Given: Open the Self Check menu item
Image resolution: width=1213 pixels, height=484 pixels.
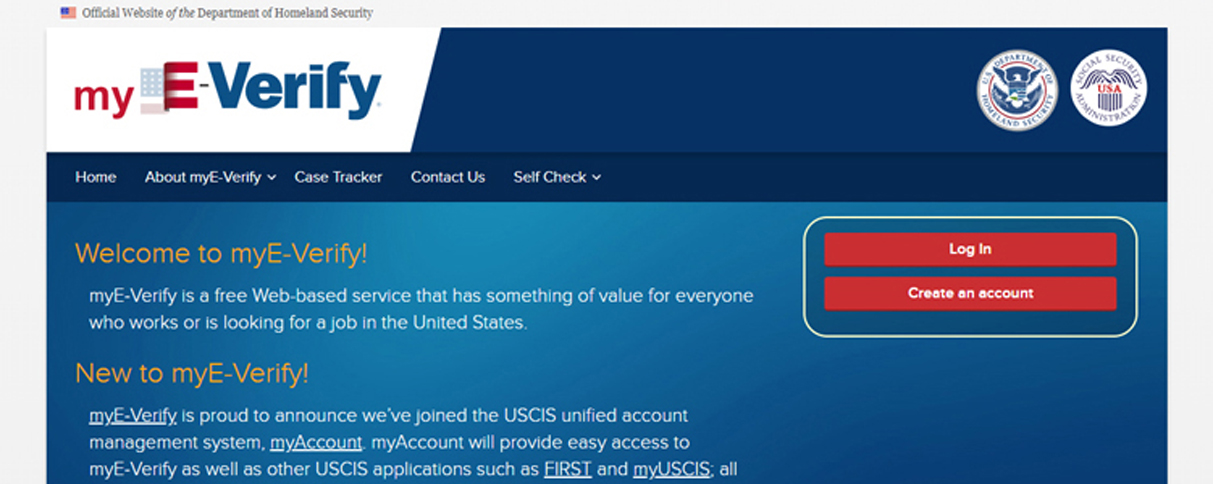Looking at the screenshot, I should [x=550, y=177].
